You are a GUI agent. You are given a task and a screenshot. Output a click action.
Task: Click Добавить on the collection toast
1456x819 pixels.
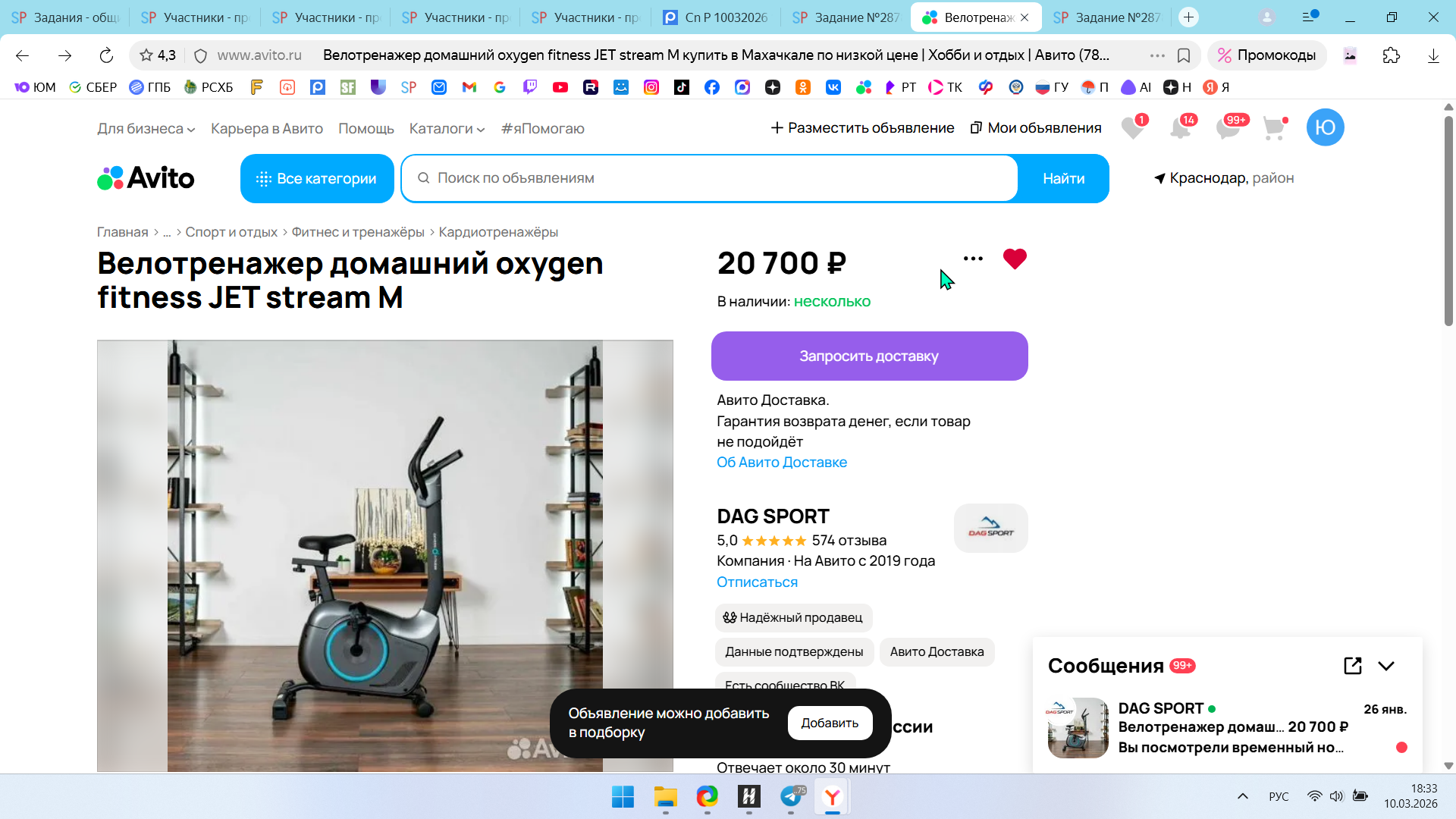tap(830, 723)
